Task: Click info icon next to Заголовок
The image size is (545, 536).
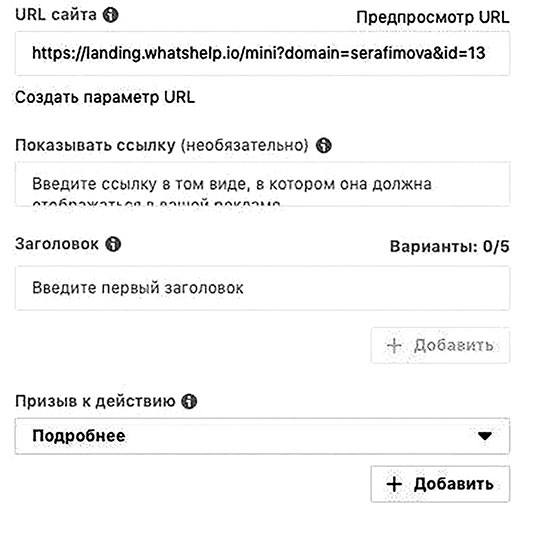Action: point(113,244)
